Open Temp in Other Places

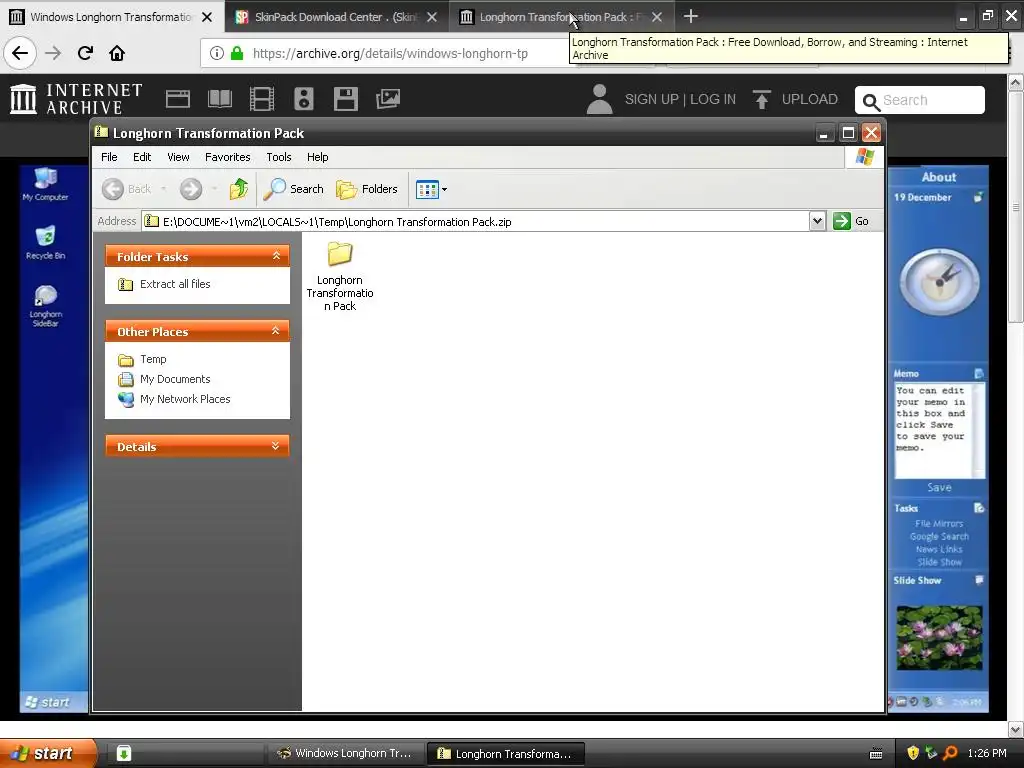[x=153, y=359]
